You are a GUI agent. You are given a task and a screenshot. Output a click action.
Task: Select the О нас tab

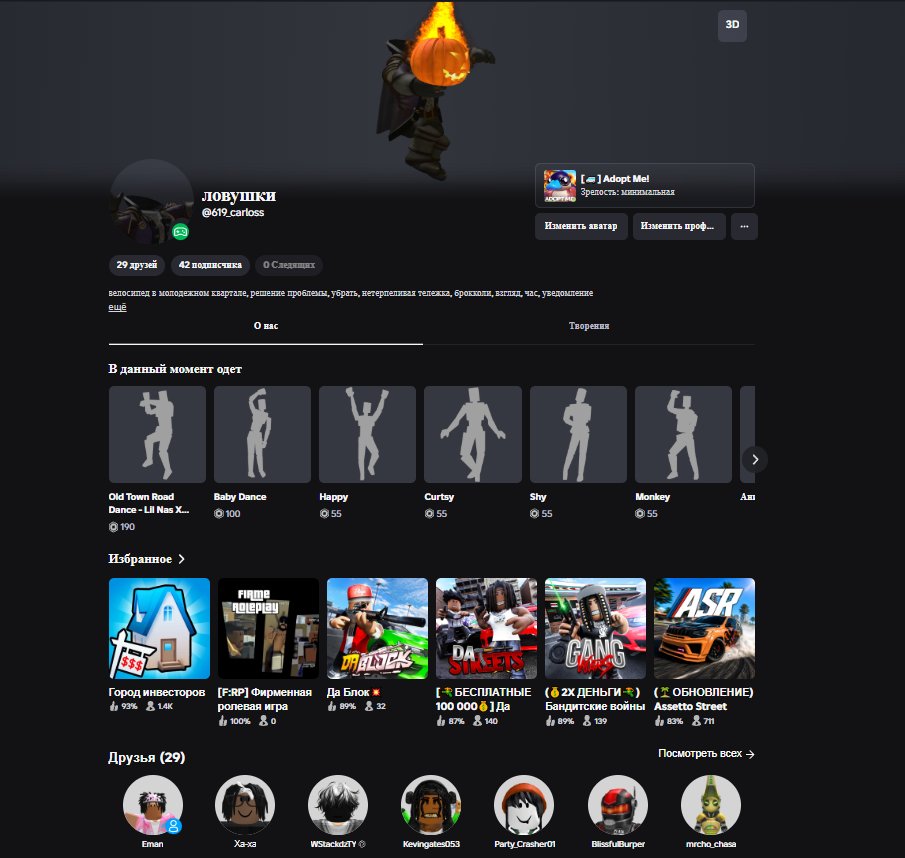265,326
